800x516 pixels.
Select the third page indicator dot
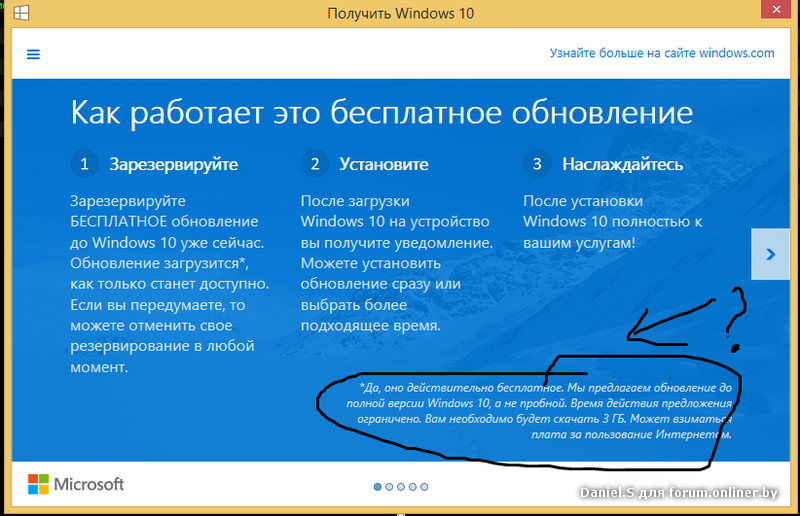pyautogui.click(x=401, y=487)
